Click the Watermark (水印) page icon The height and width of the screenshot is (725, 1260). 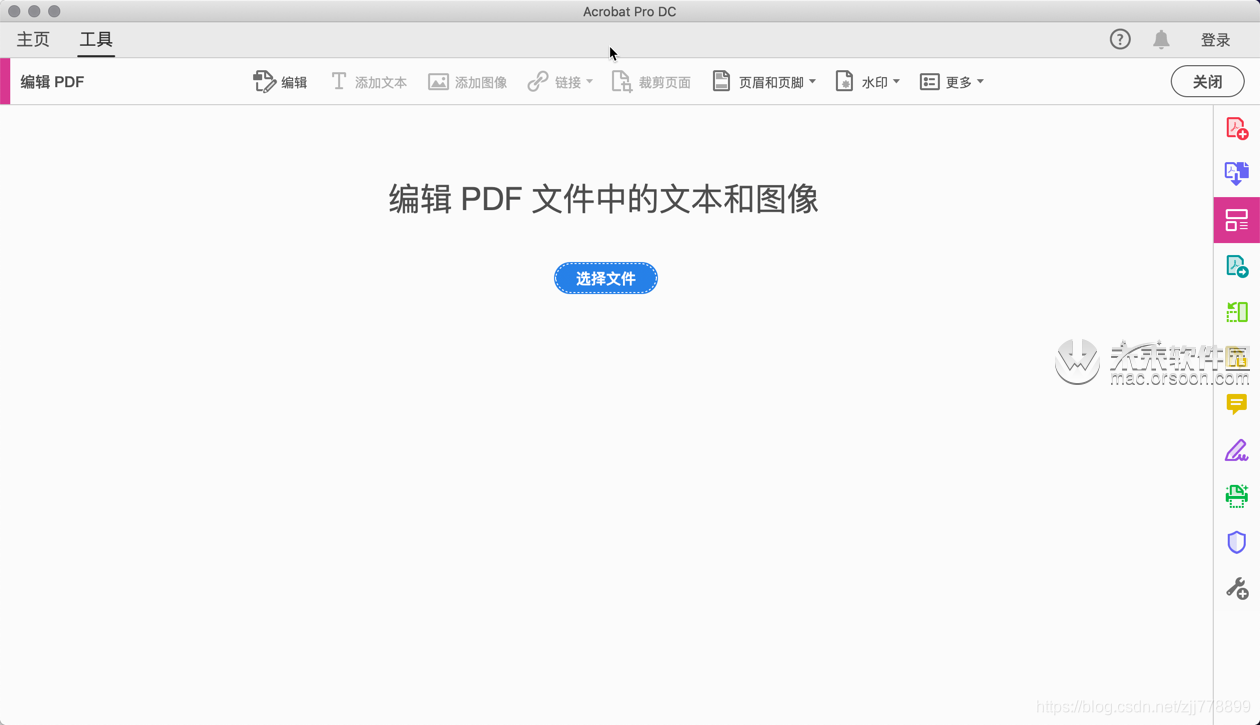(x=844, y=82)
